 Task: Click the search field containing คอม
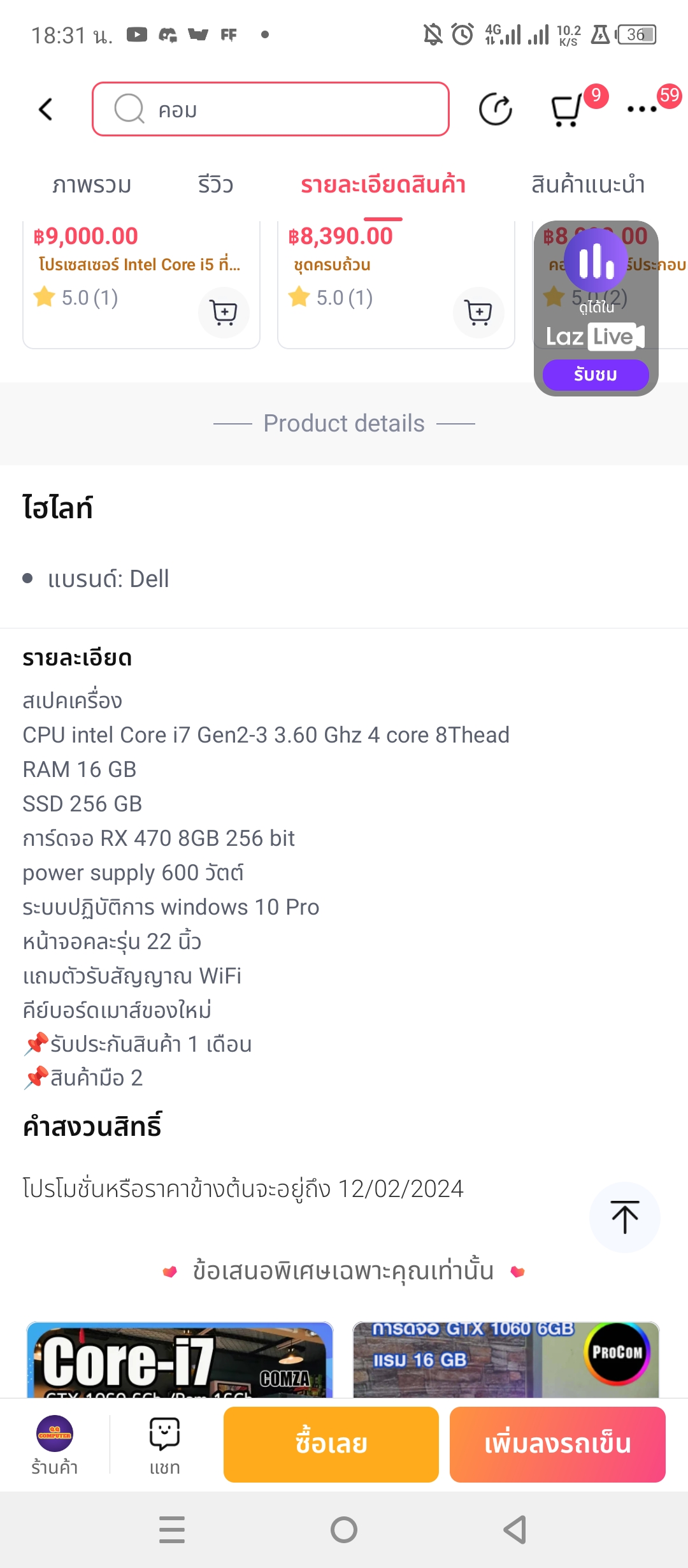[x=271, y=110]
